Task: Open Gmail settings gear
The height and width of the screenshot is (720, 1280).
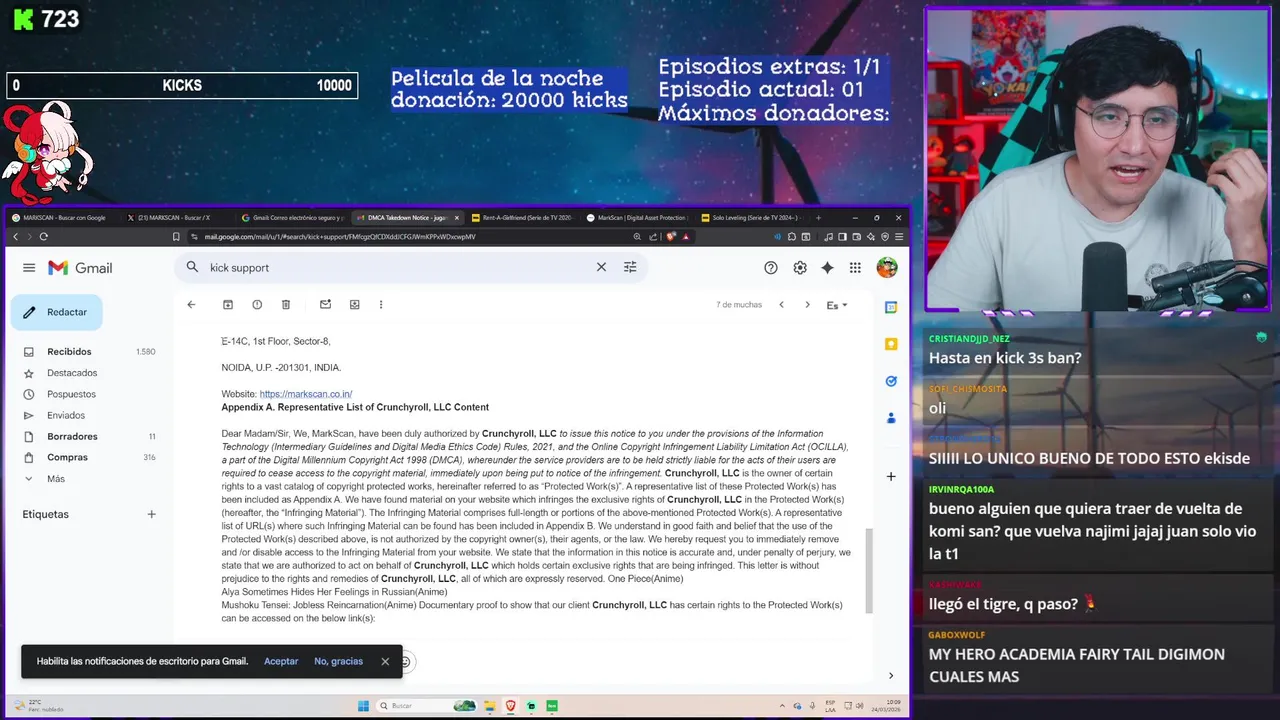Action: pos(800,268)
